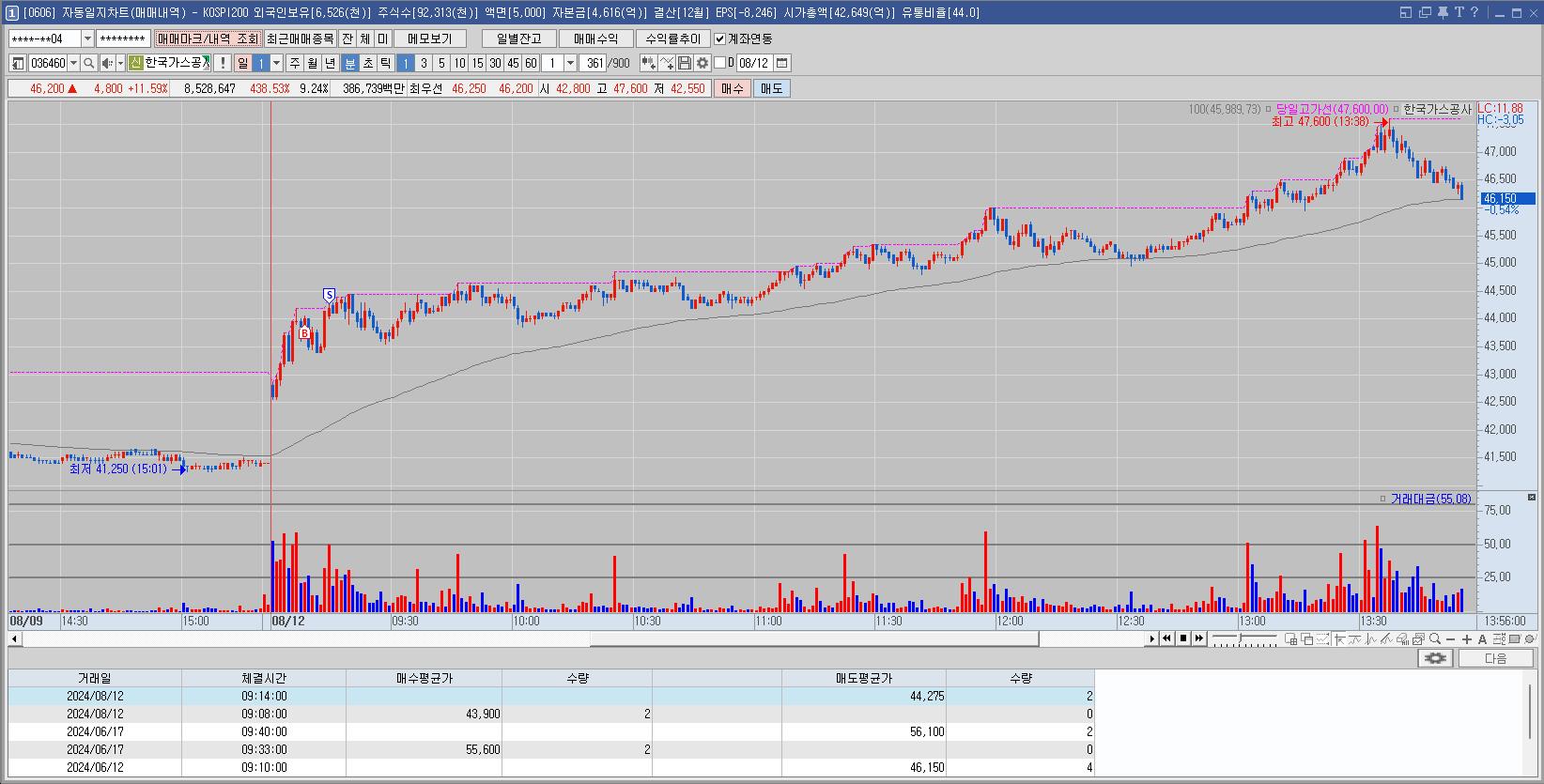Click the 매매수익 button
This screenshot has width=1544, height=784.
pos(595,38)
